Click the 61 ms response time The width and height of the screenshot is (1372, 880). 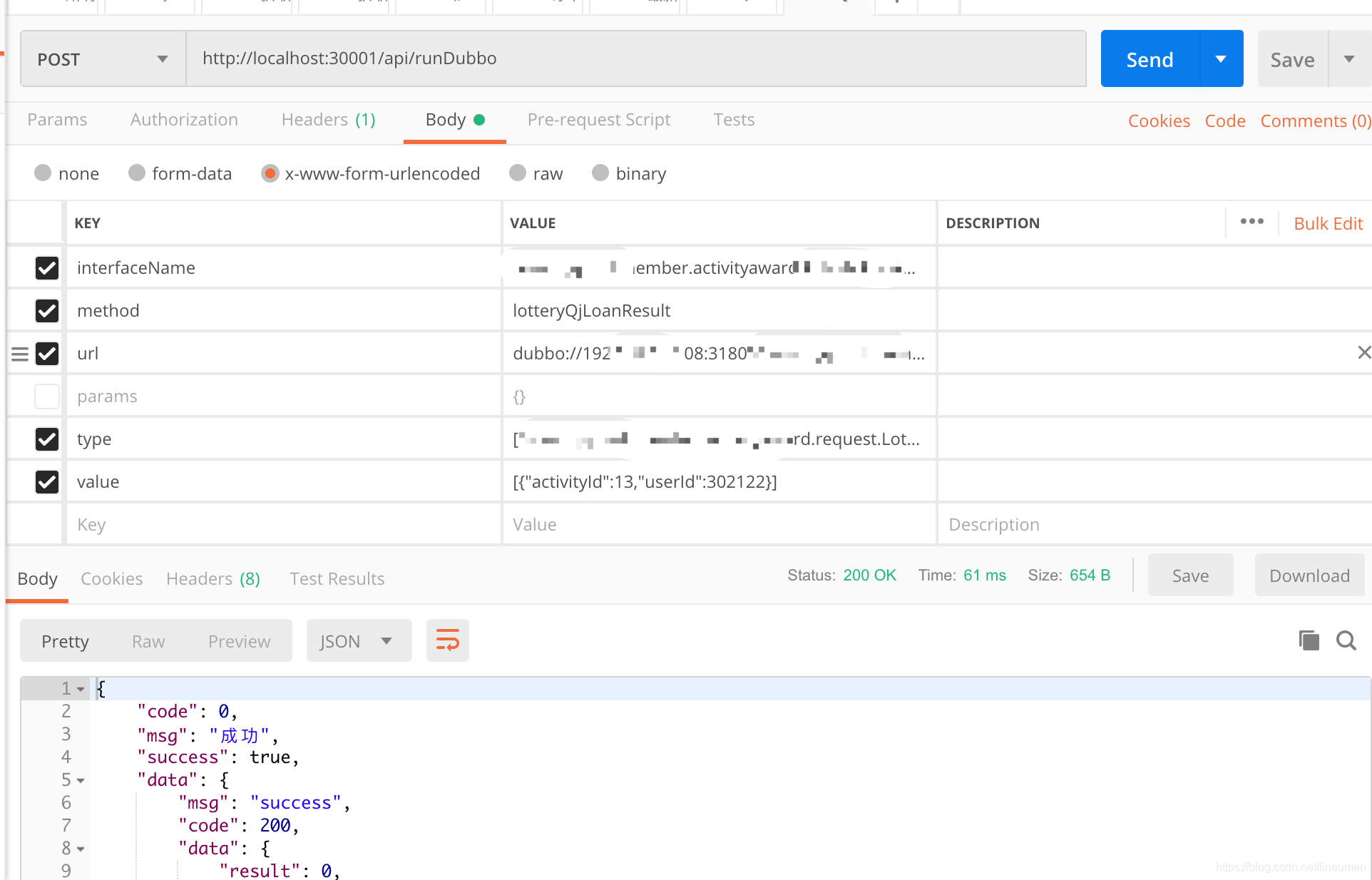984,575
